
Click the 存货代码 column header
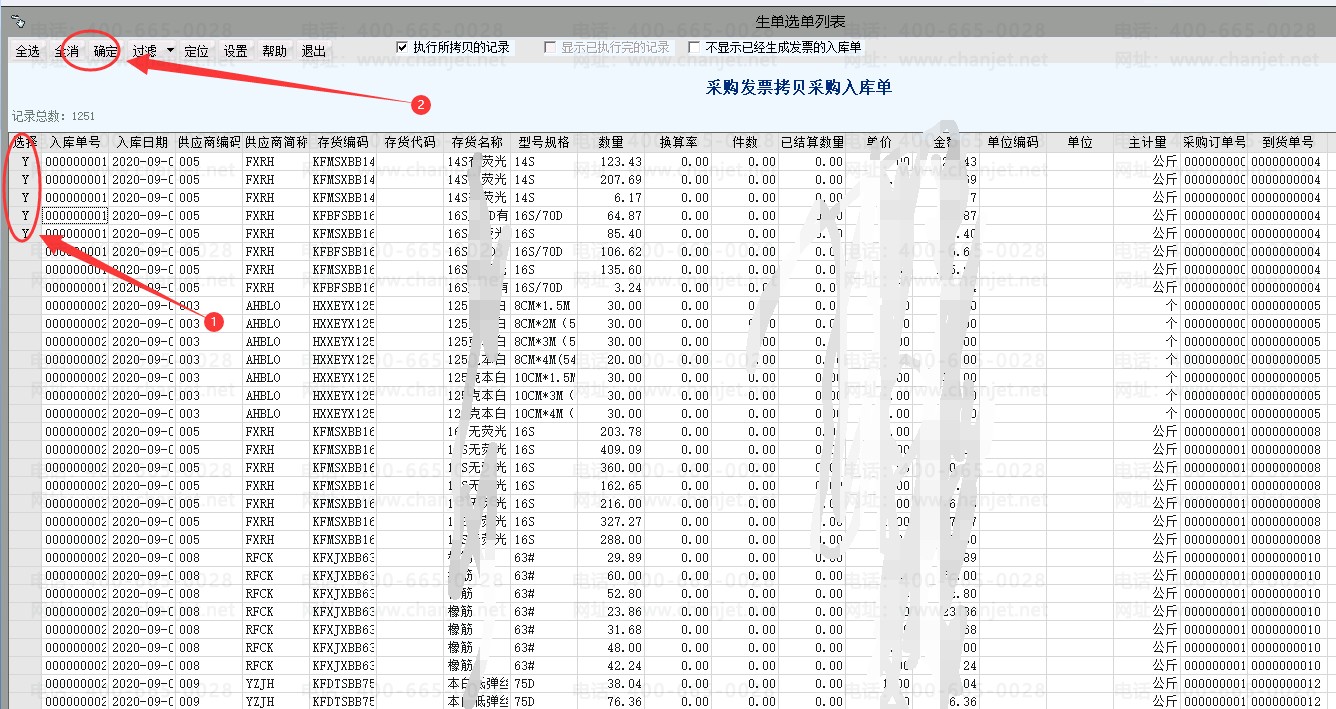coord(410,143)
